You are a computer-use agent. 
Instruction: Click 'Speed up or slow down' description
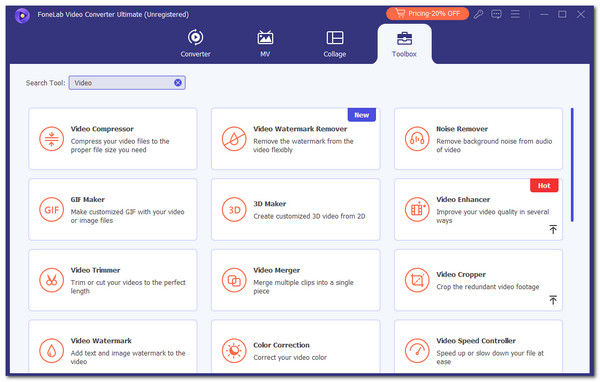[x=490, y=357]
